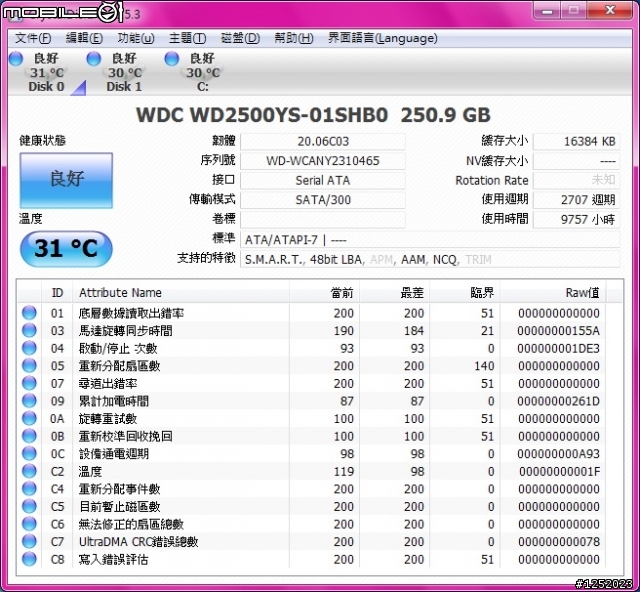This screenshot has width=640, height=592.
Task: Select the 重新分配扇區數 attribute name
Action: tap(119, 366)
